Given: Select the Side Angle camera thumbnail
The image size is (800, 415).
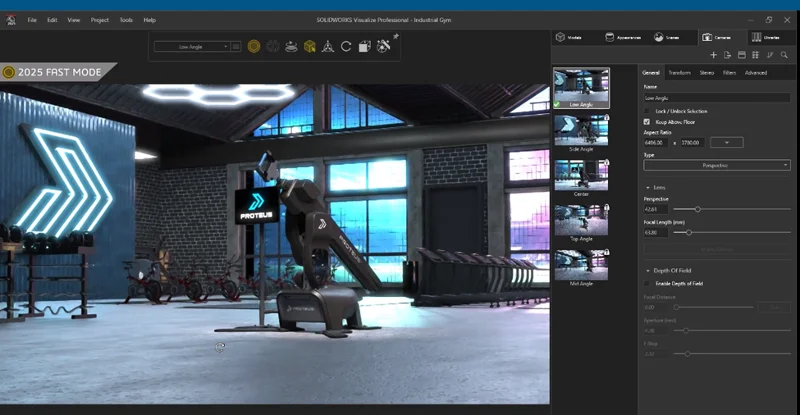Looking at the screenshot, I should coord(581,131).
